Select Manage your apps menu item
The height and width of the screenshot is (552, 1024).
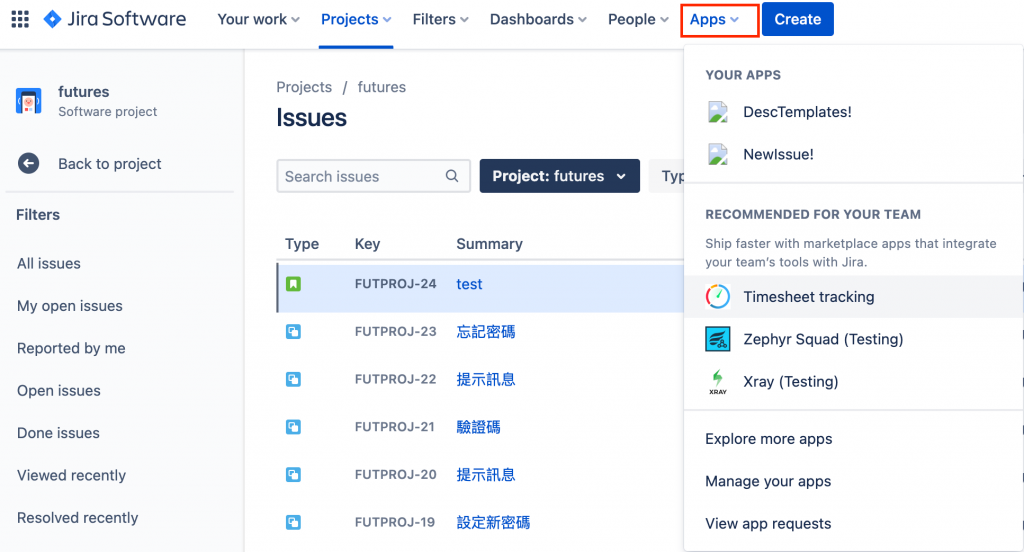(x=768, y=481)
